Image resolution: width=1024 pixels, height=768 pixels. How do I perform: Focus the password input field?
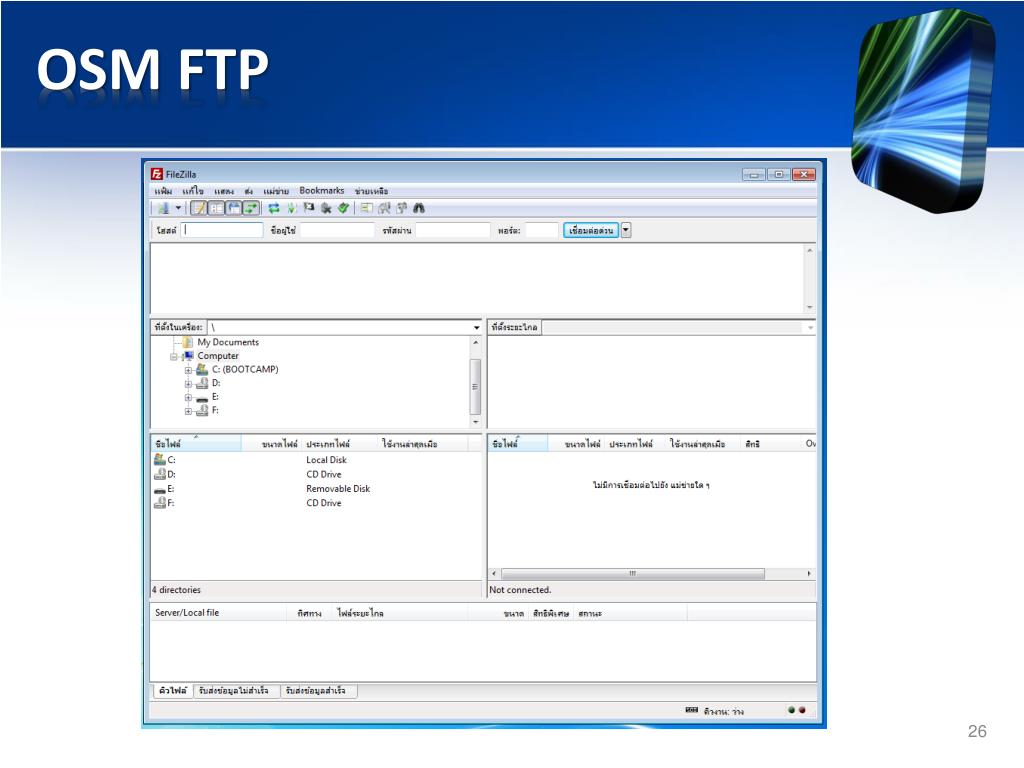453,230
